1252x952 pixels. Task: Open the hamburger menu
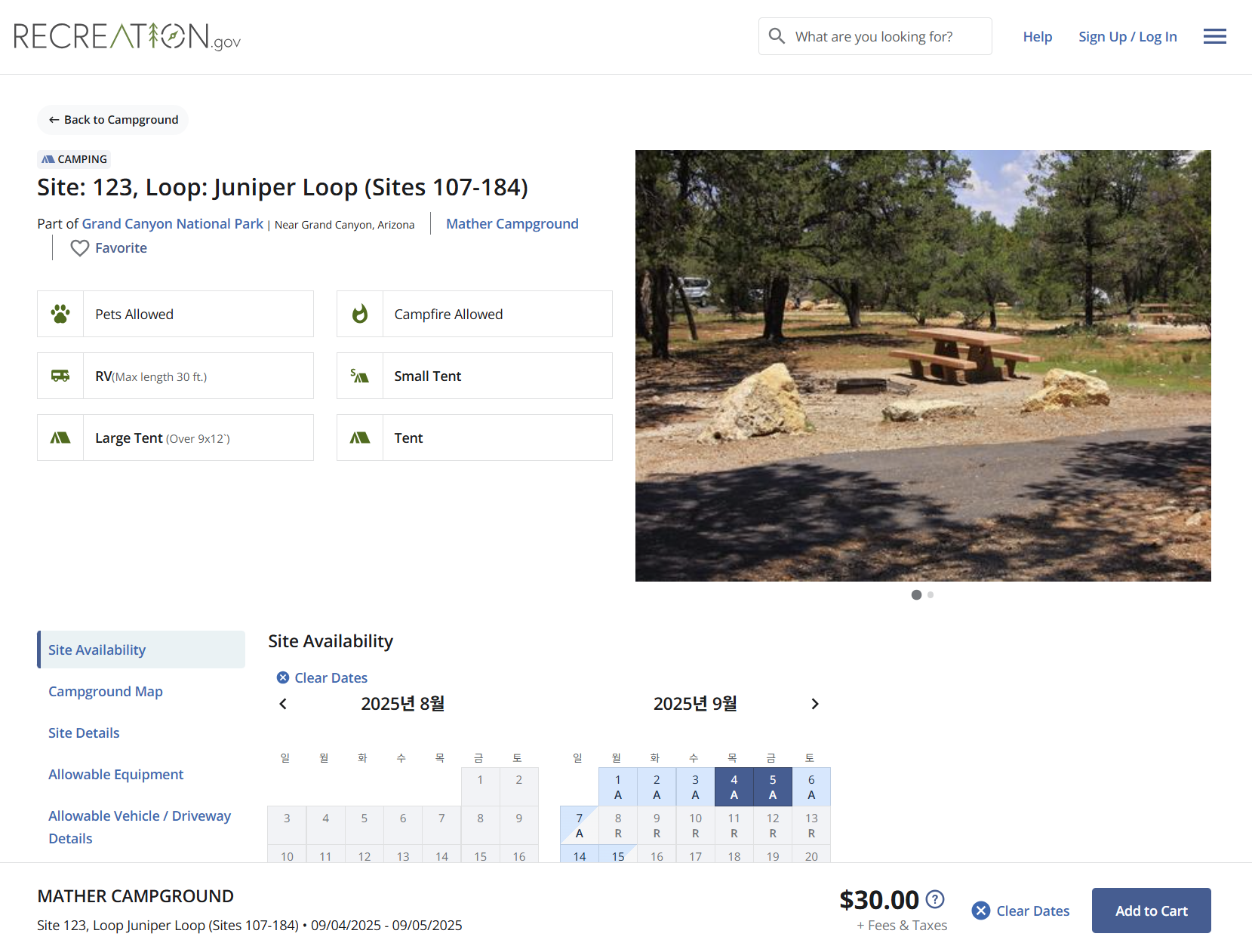pyautogui.click(x=1214, y=36)
